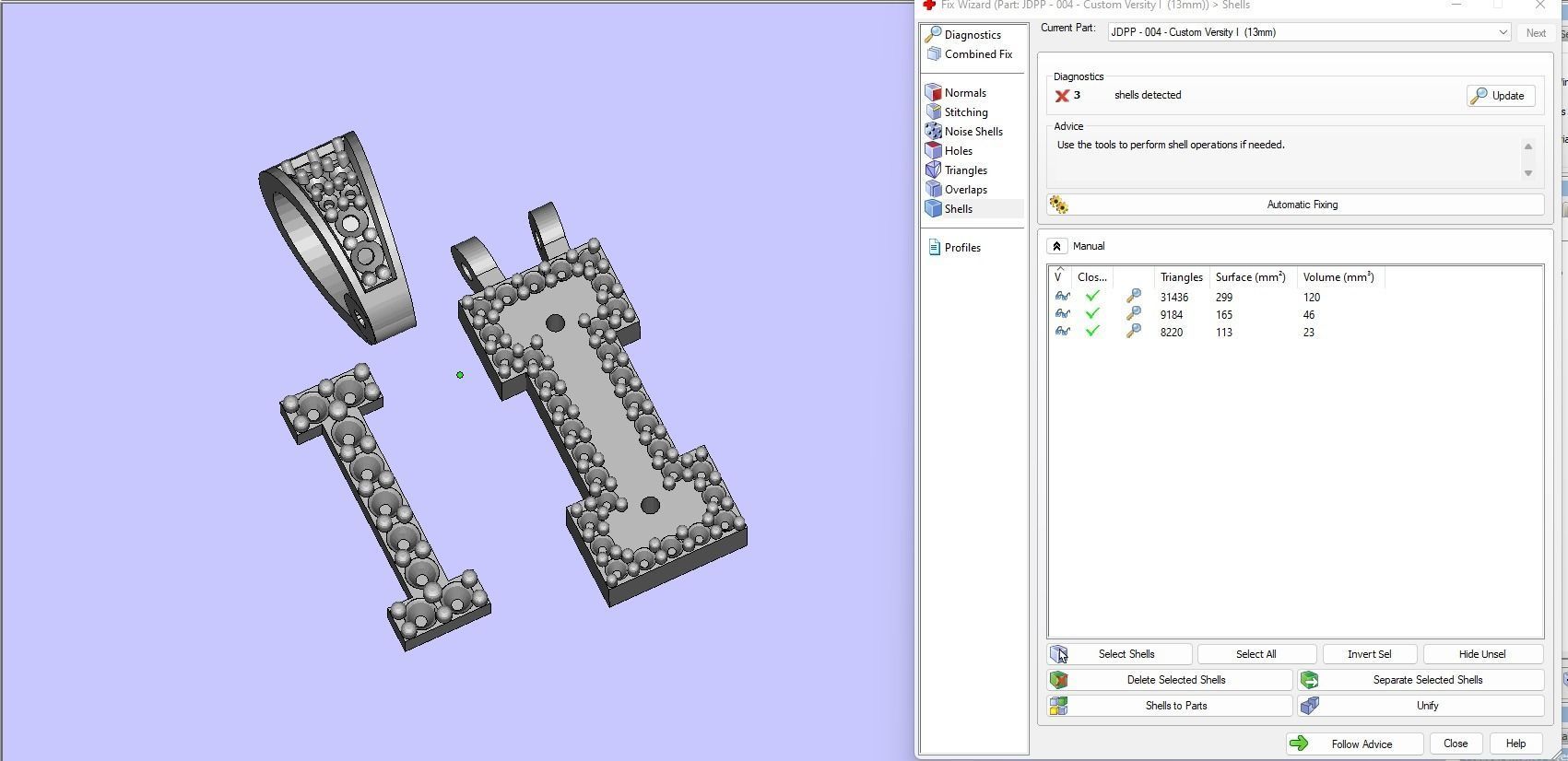Click the Shells cube icon

(933, 209)
